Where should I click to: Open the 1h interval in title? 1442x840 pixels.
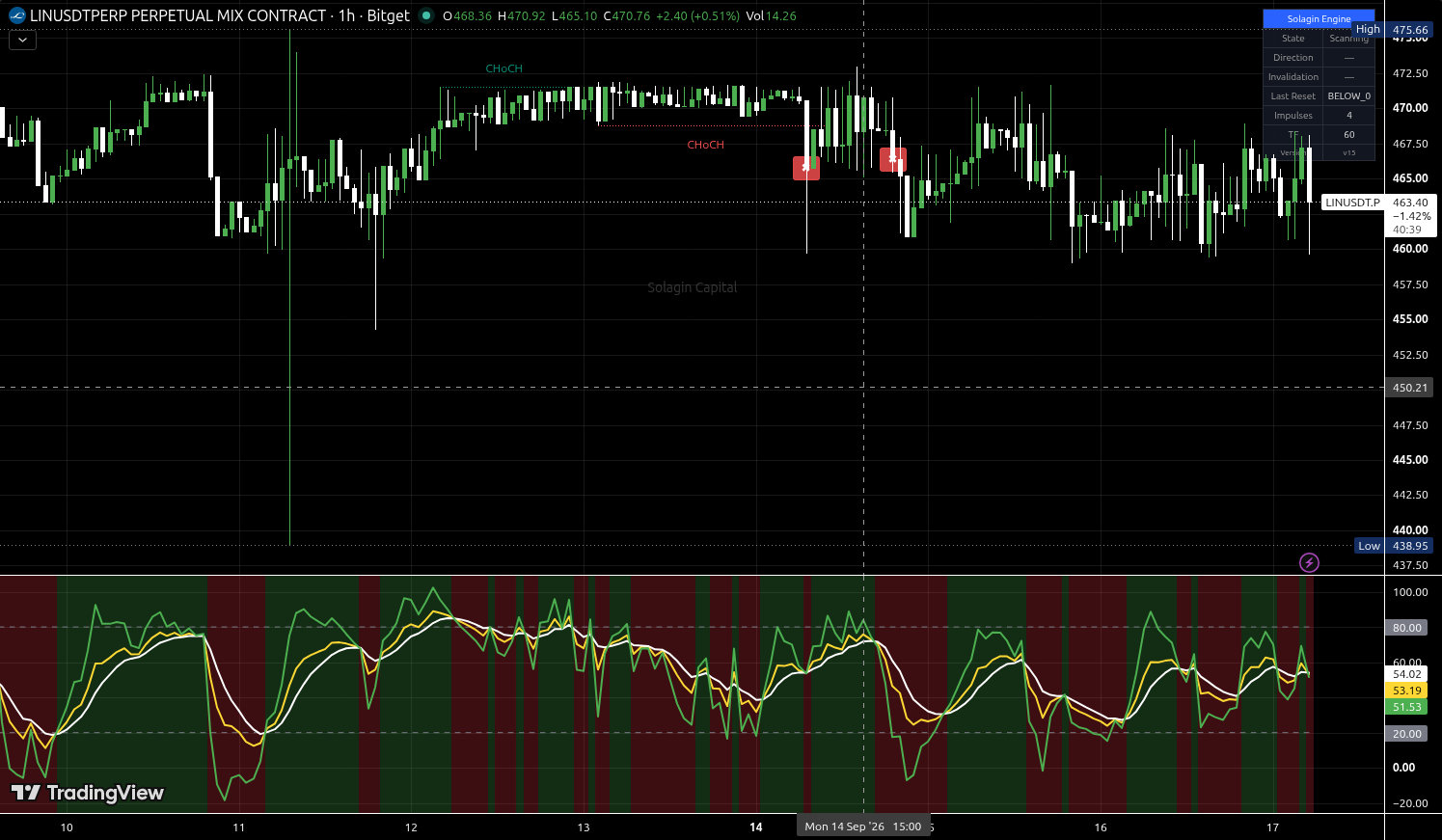[x=346, y=15]
